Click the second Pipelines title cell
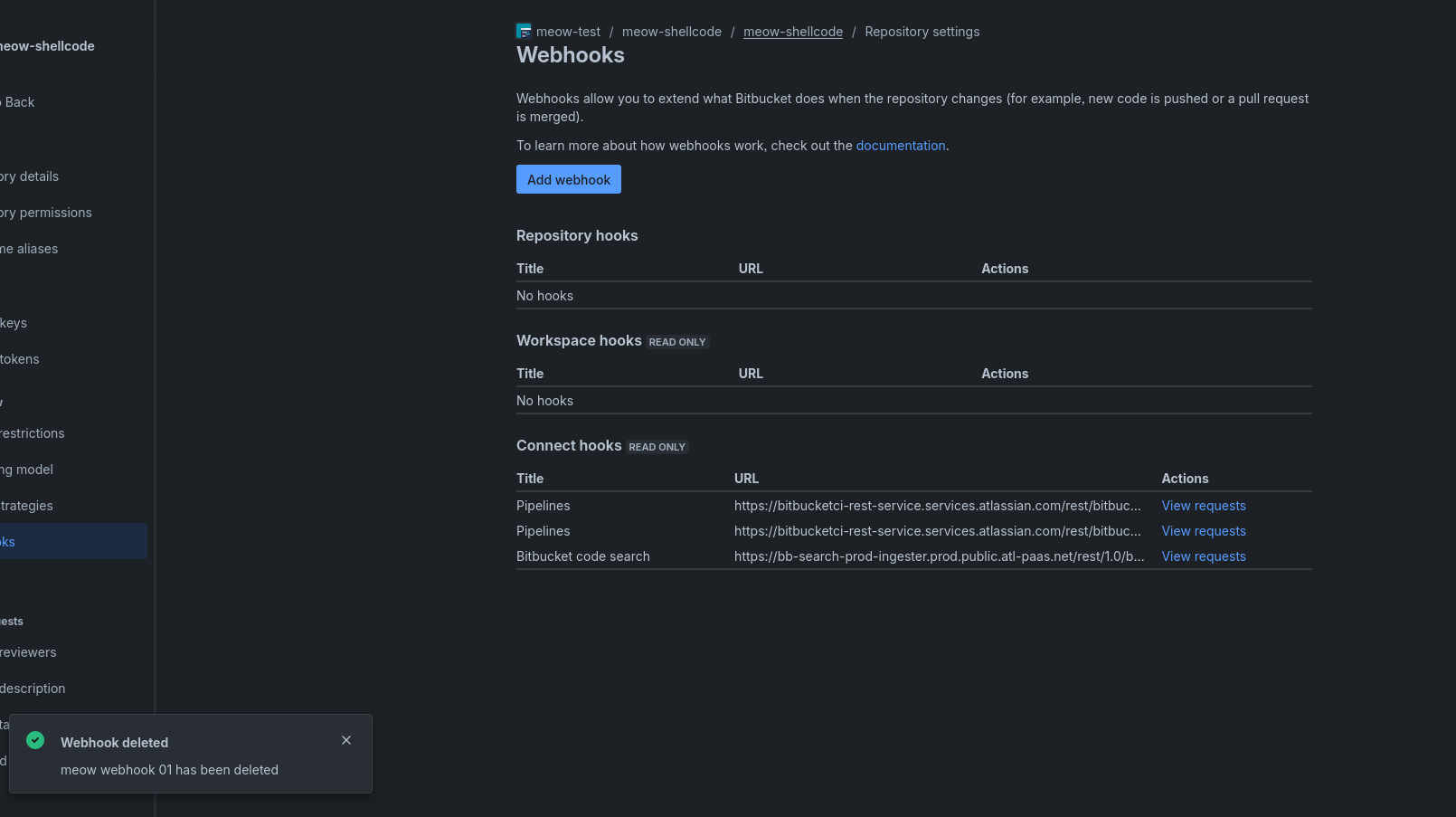Viewport: 1456px width, 817px height. pyautogui.click(x=544, y=531)
